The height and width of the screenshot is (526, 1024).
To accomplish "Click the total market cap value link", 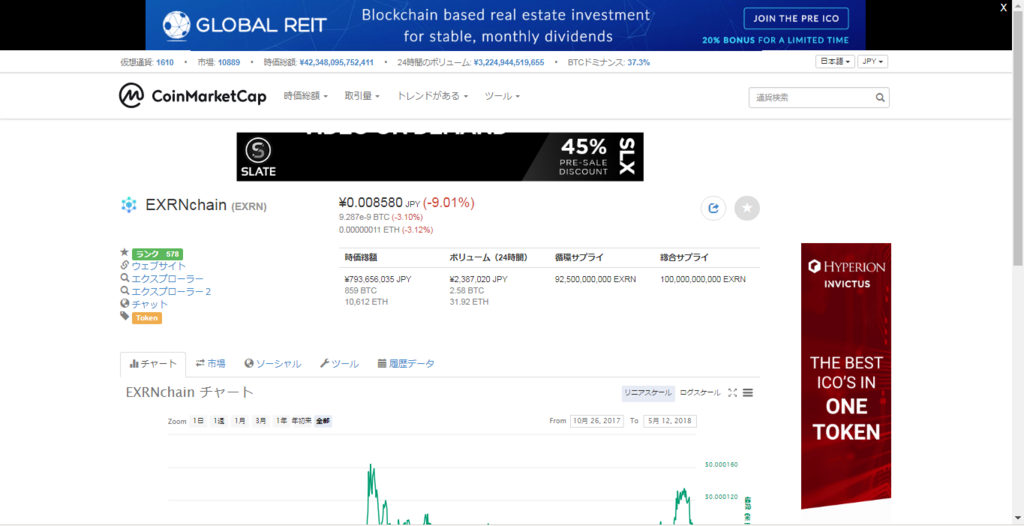I will tap(336, 63).
